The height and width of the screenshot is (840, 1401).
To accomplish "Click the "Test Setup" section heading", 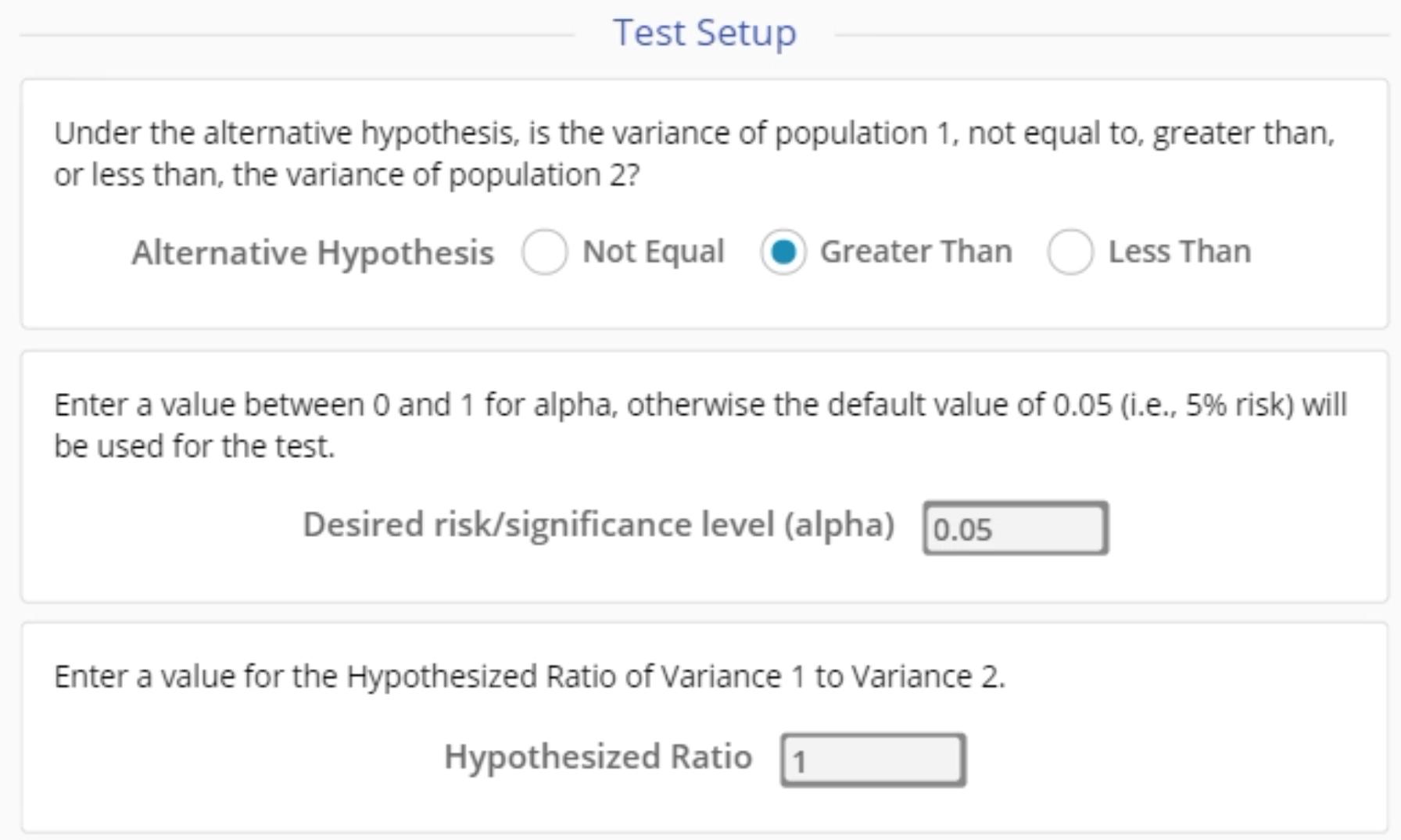I will (x=704, y=33).
